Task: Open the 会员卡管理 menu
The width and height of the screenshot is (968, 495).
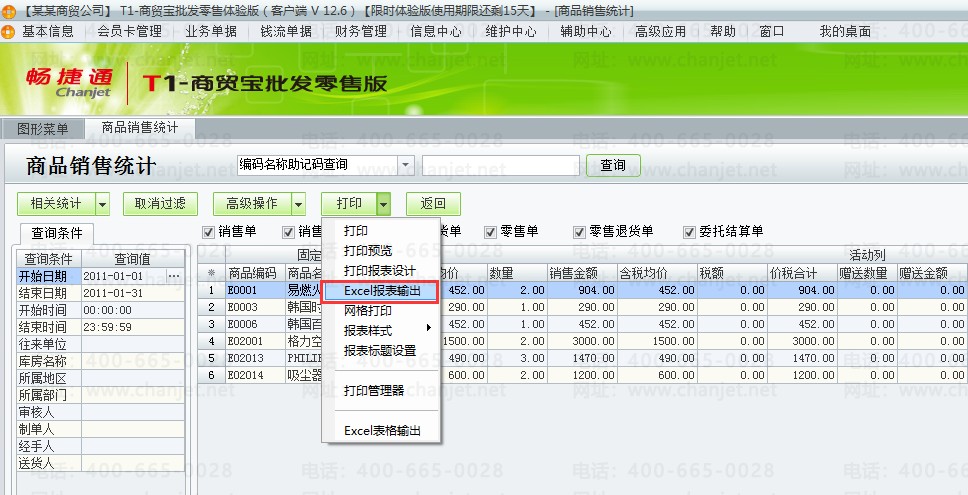Action: 129,31
